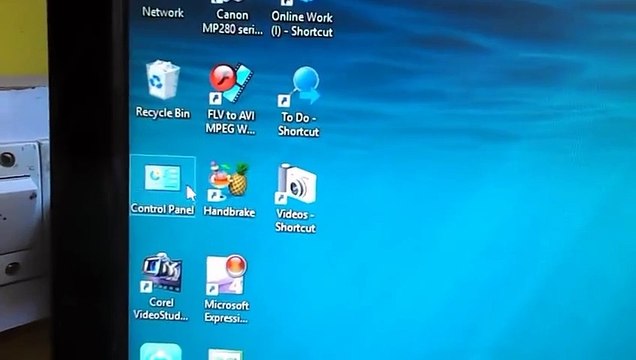Image resolution: width=636 pixels, height=360 pixels.
Task: Select the Microsoft Expression shortcut icon
Action: (x=226, y=275)
